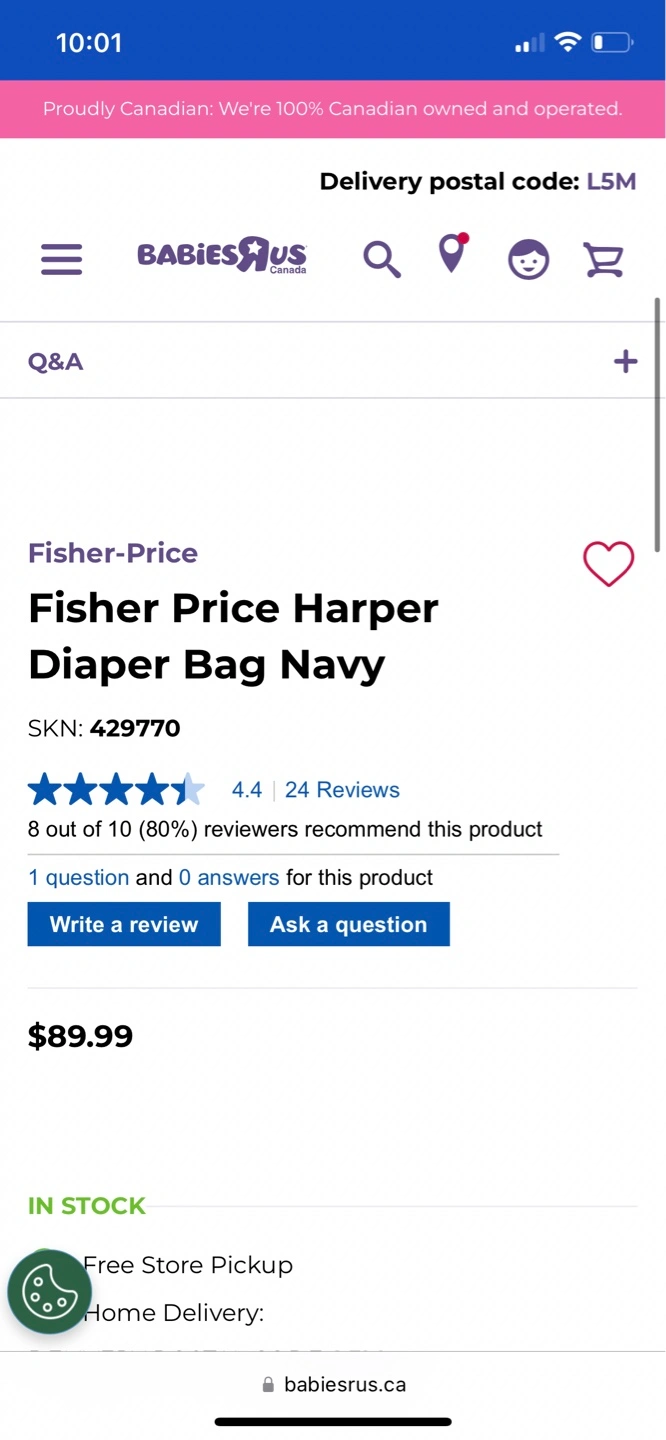Open the 0 answers link

click(x=229, y=878)
